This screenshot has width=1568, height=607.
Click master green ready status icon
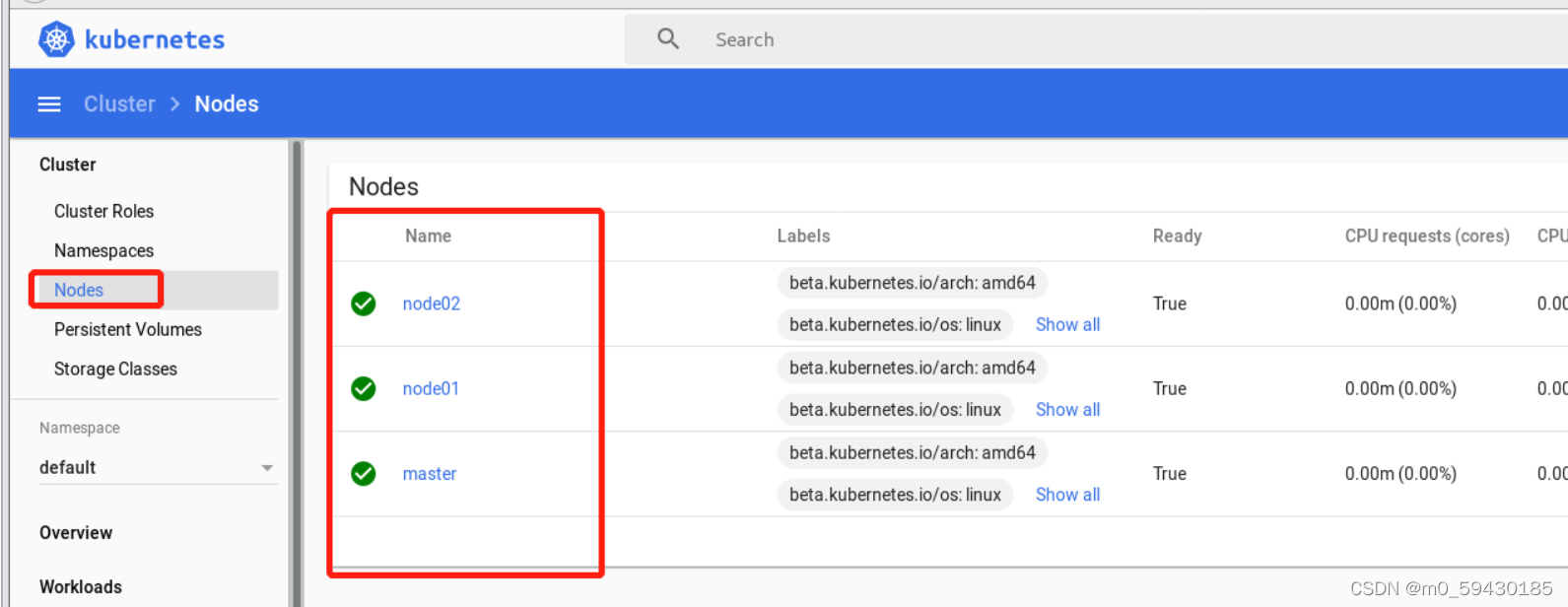364,474
